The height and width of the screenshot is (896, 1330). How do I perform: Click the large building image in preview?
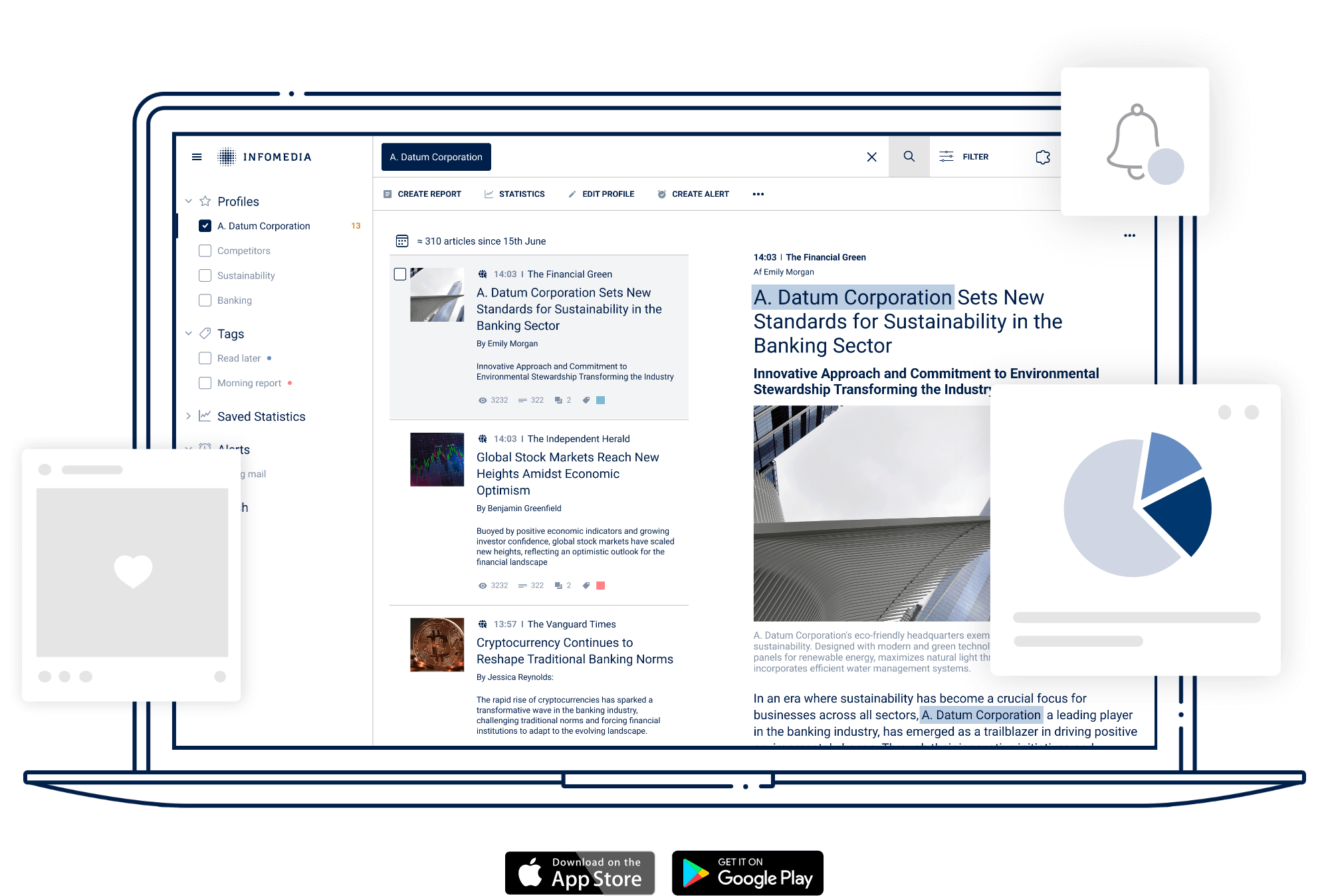pyautogui.click(x=871, y=513)
